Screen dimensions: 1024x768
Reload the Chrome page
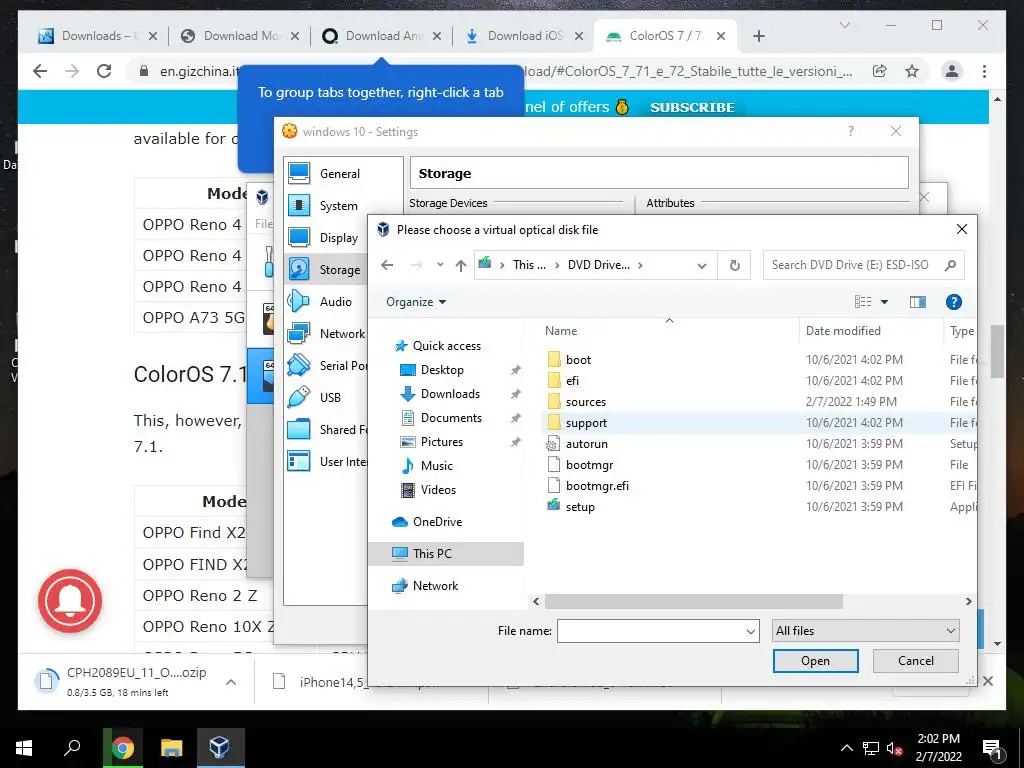104,71
